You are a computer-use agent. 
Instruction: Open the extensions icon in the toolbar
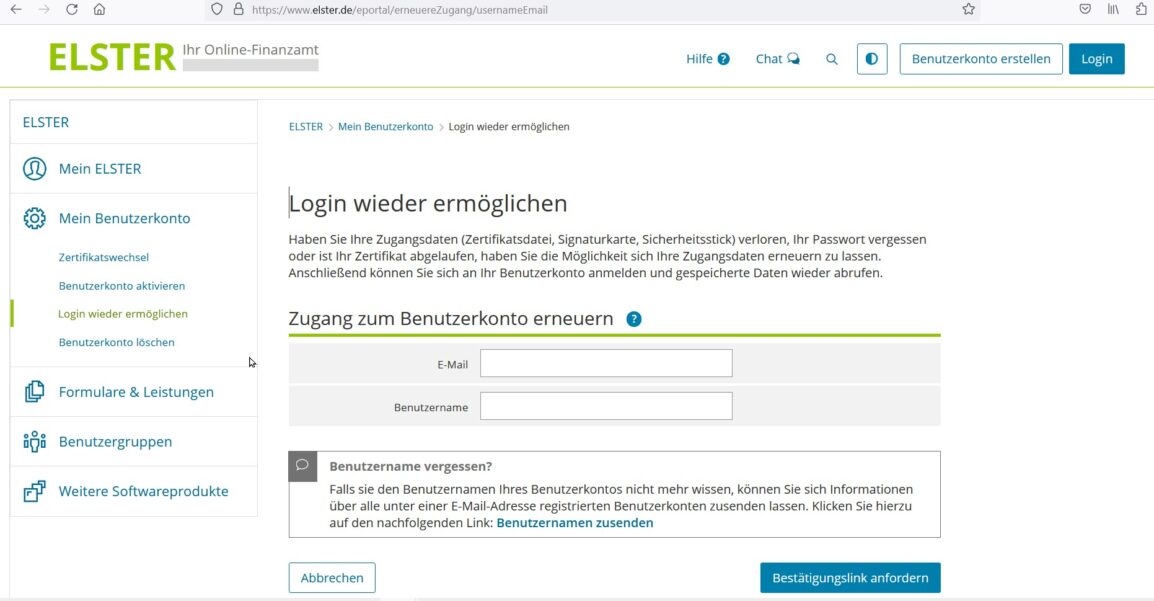pyautogui.click(x=1141, y=10)
